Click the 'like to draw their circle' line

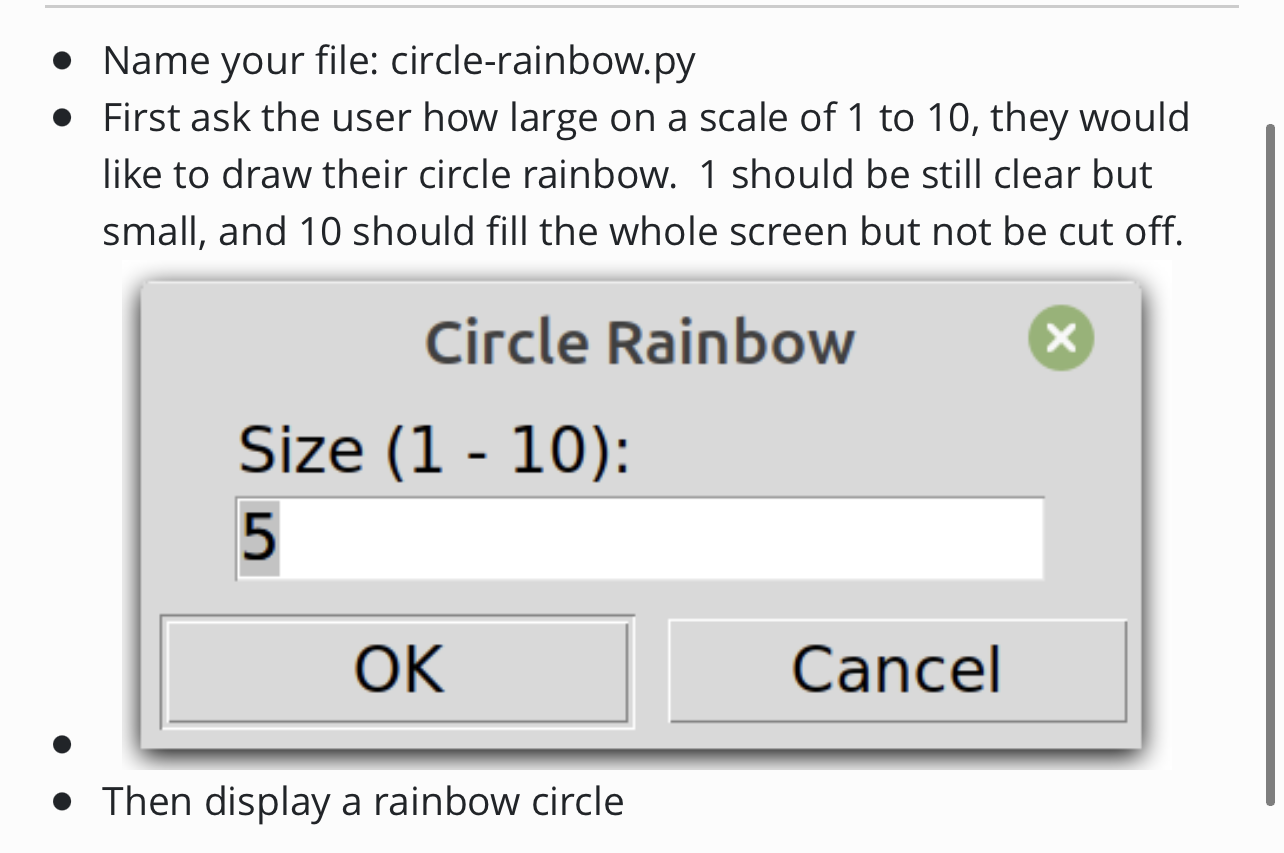point(627,175)
